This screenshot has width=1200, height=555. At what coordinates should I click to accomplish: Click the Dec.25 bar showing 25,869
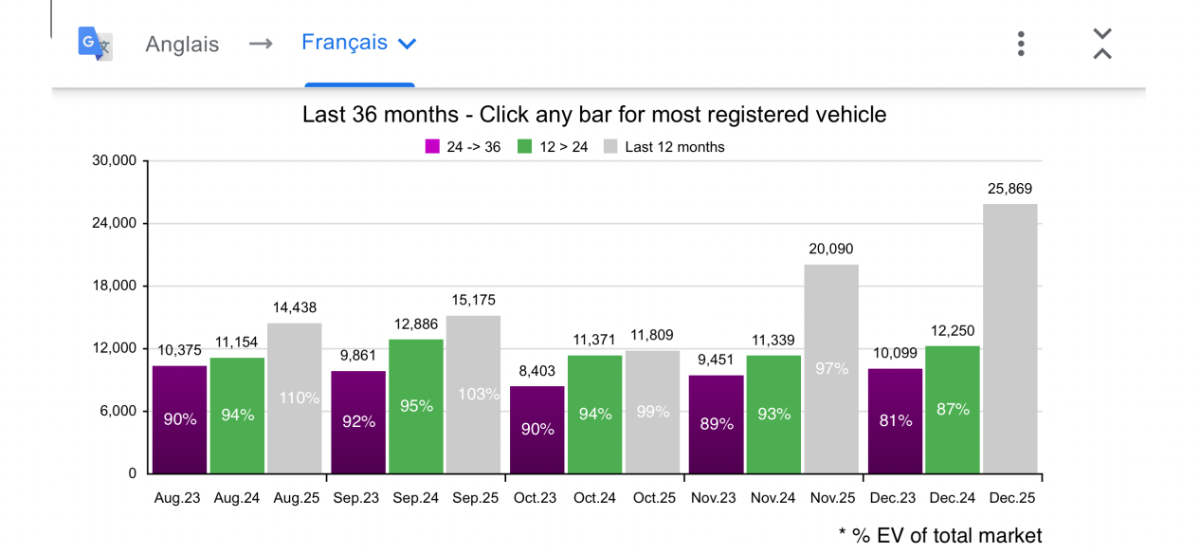pyautogui.click(x=1010, y=338)
